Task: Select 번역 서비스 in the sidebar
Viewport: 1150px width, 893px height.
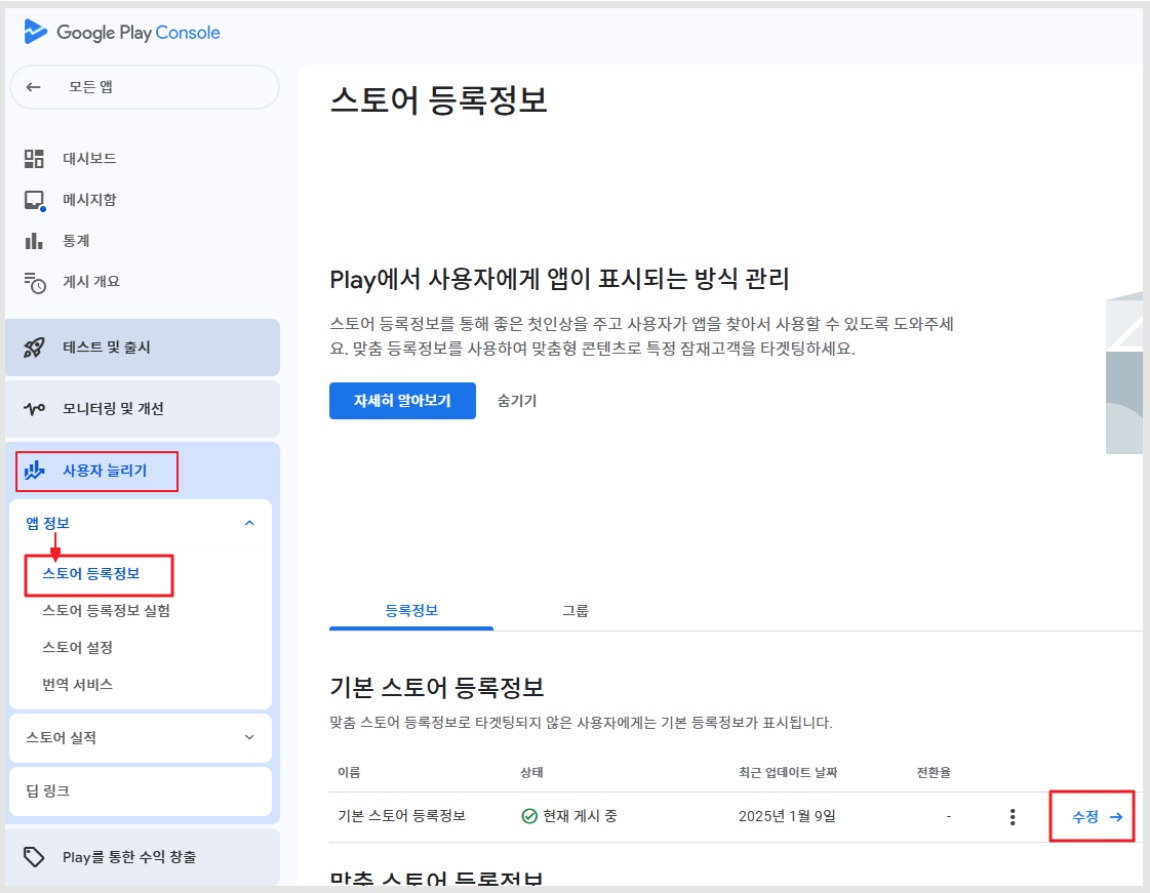Action: point(77,685)
